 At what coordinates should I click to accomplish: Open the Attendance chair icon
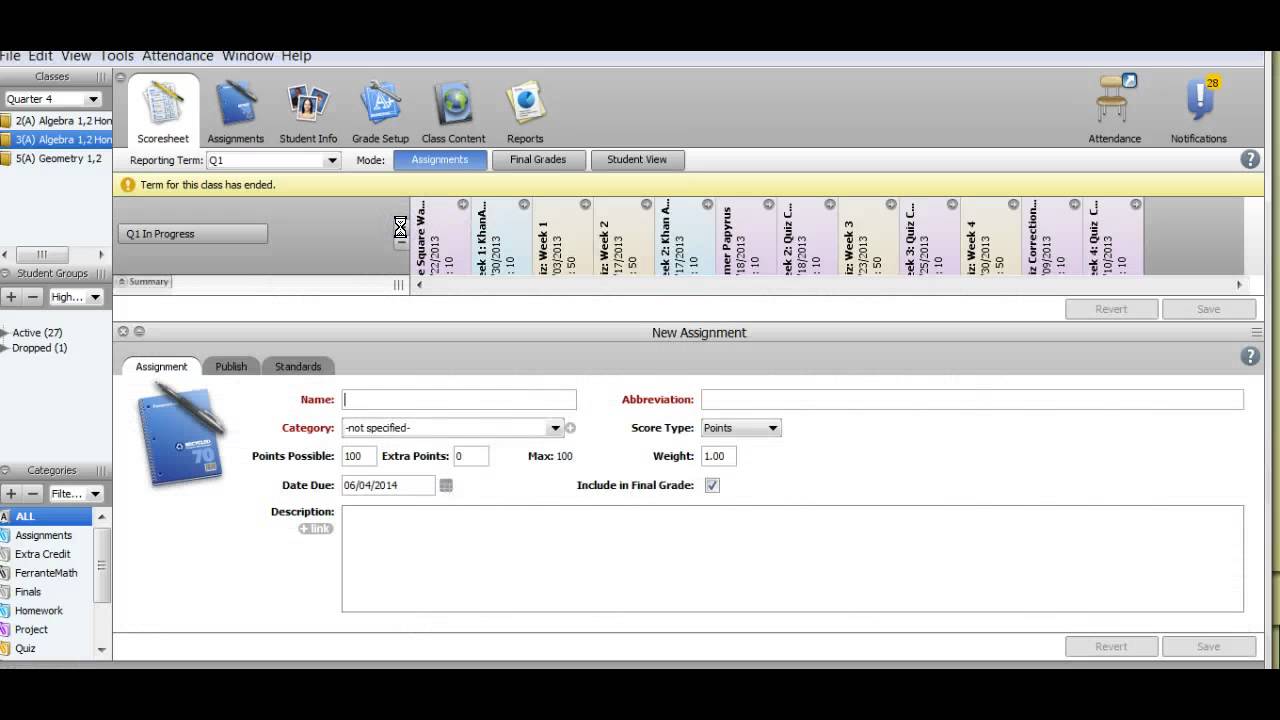click(x=1114, y=110)
